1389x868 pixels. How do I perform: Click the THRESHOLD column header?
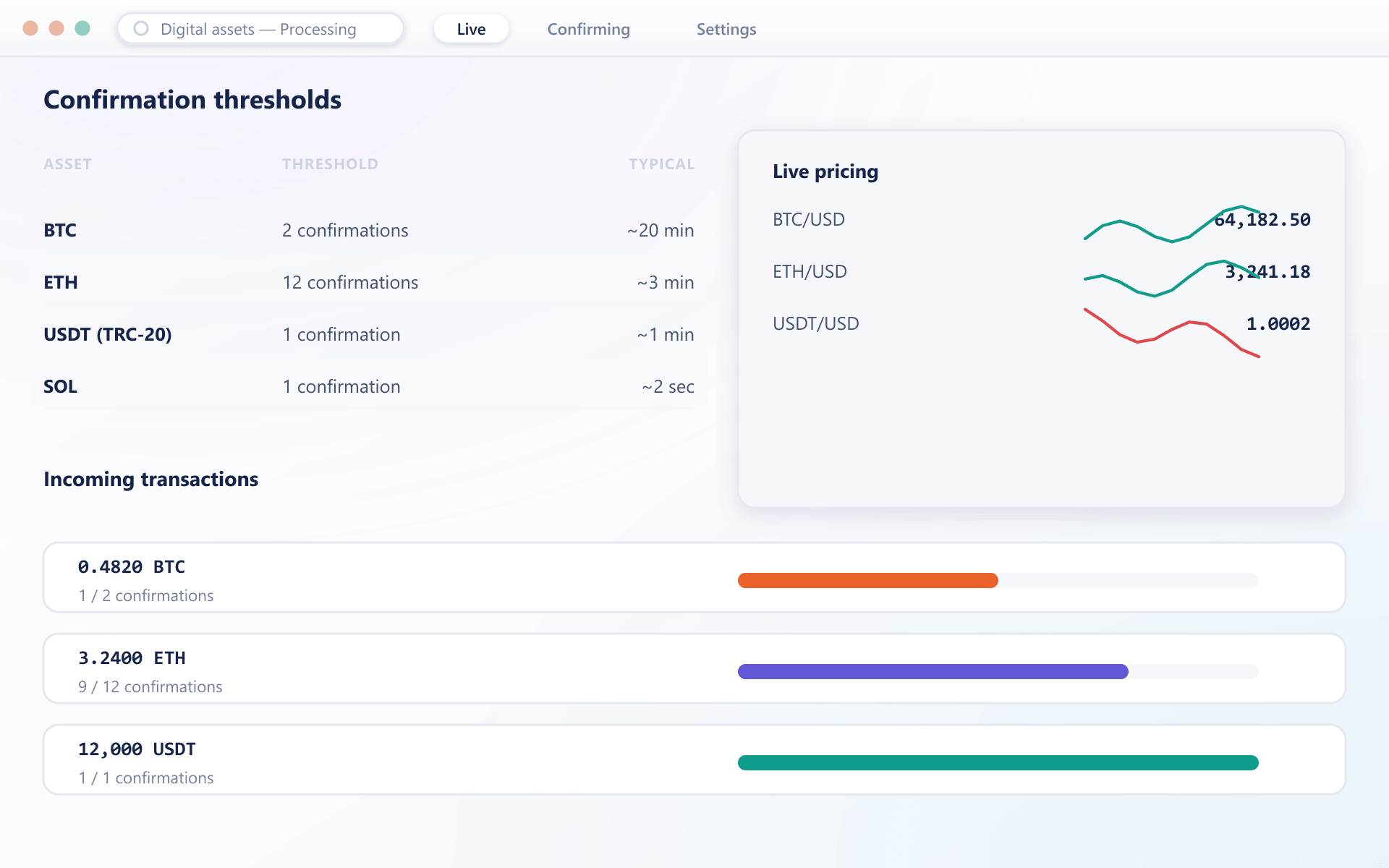[330, 164]
